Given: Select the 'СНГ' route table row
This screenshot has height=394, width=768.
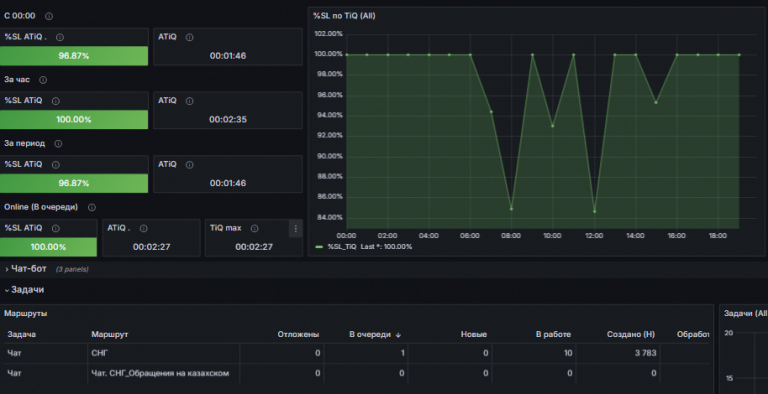Looking at the screenshot, I should click(x=357, y=353).
